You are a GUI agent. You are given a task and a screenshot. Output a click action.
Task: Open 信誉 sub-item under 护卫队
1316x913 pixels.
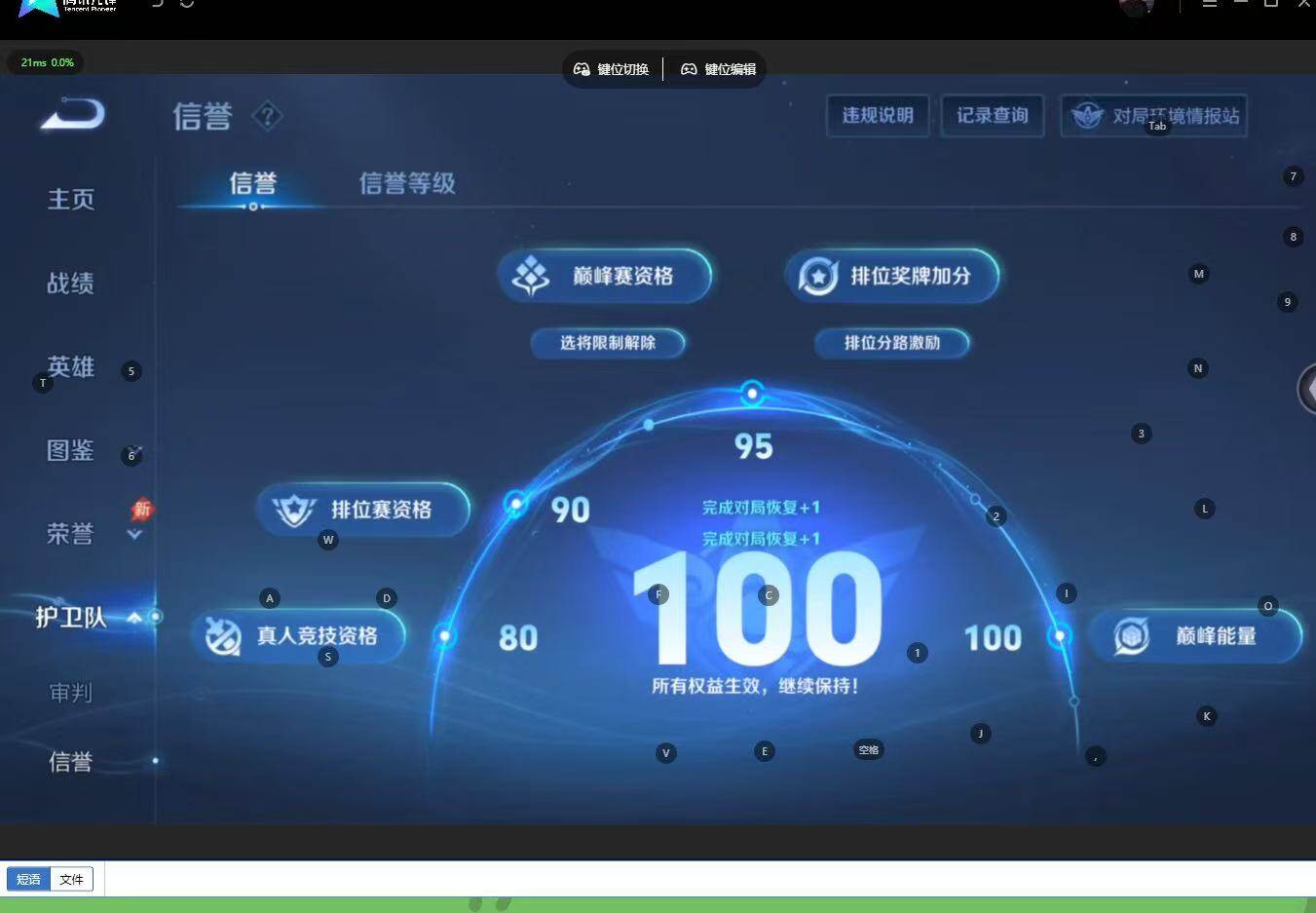point(71,761)
